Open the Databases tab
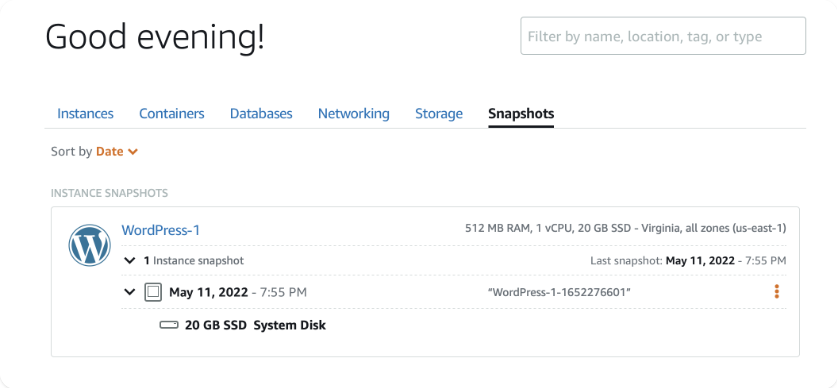837x388 pixels. [x=261, y=114]
